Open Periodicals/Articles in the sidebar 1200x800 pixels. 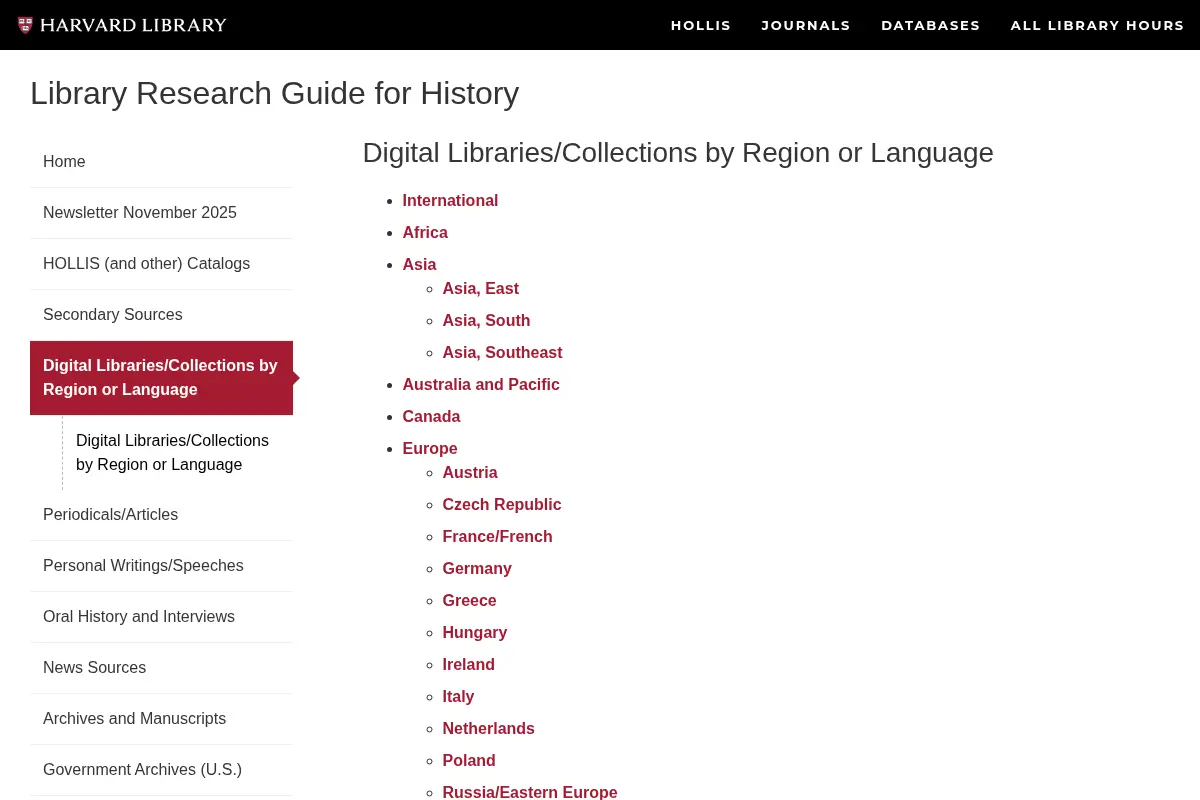[161, 515]
